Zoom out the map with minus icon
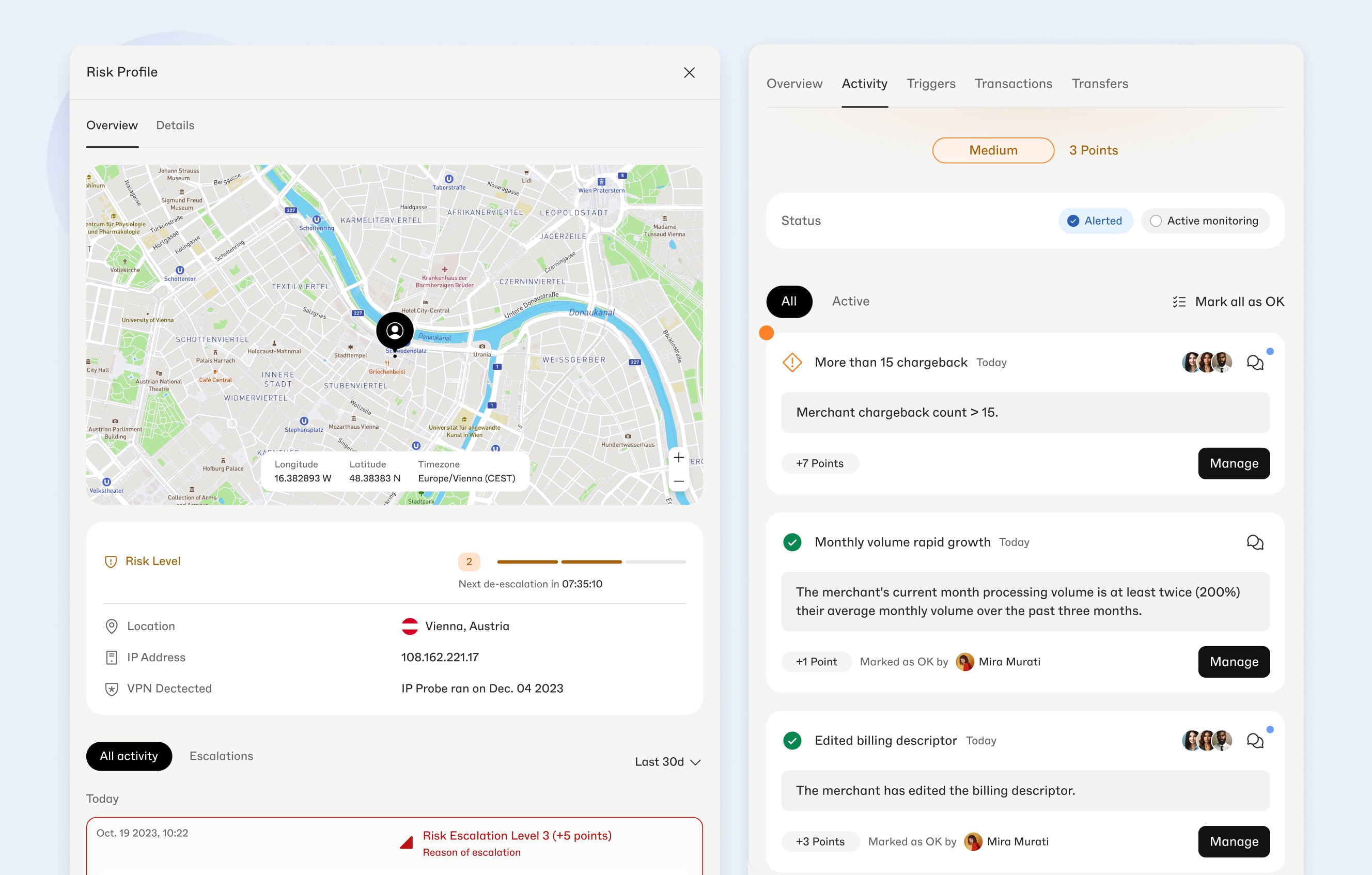The width and height of the screenshot is (1372, 875). pos(679,481)
